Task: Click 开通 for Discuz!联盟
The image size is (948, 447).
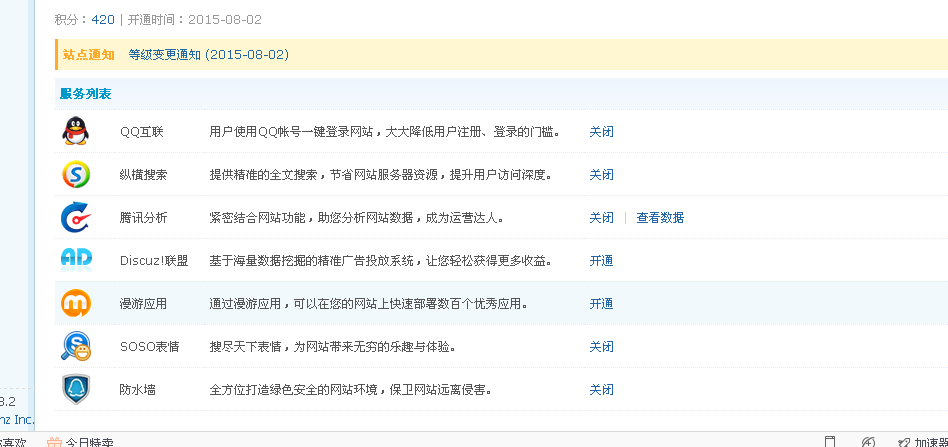Action: [x=602, y=261]
